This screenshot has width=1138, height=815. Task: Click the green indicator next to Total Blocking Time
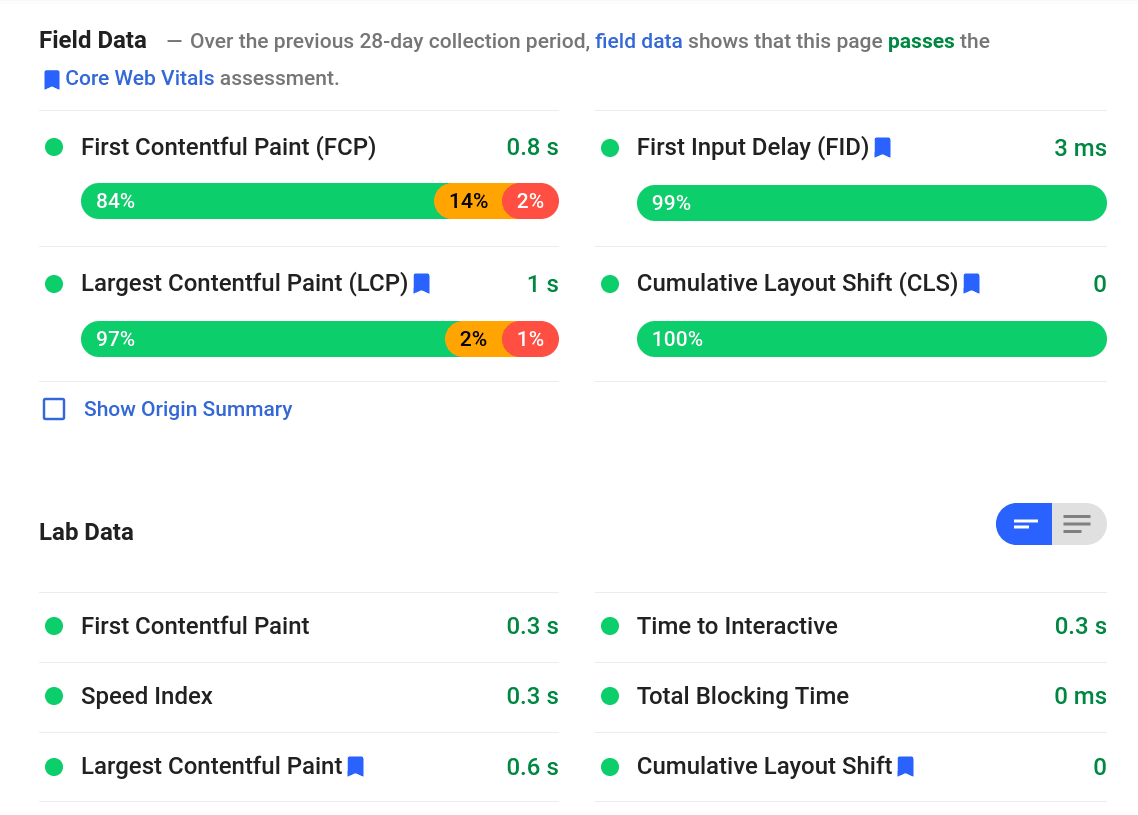point(610,696)
